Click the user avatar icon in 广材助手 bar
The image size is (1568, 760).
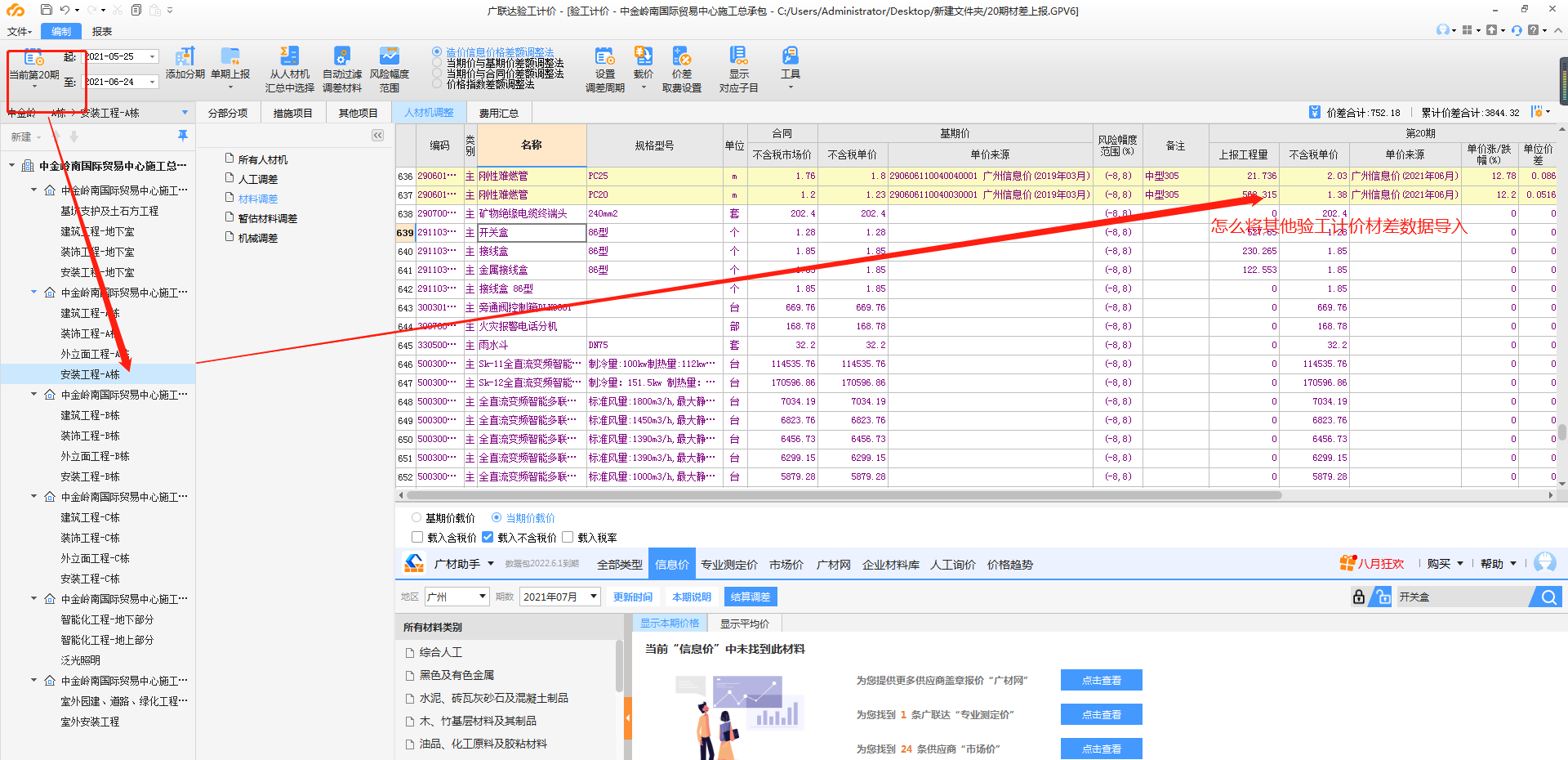tap(1545, 562)
